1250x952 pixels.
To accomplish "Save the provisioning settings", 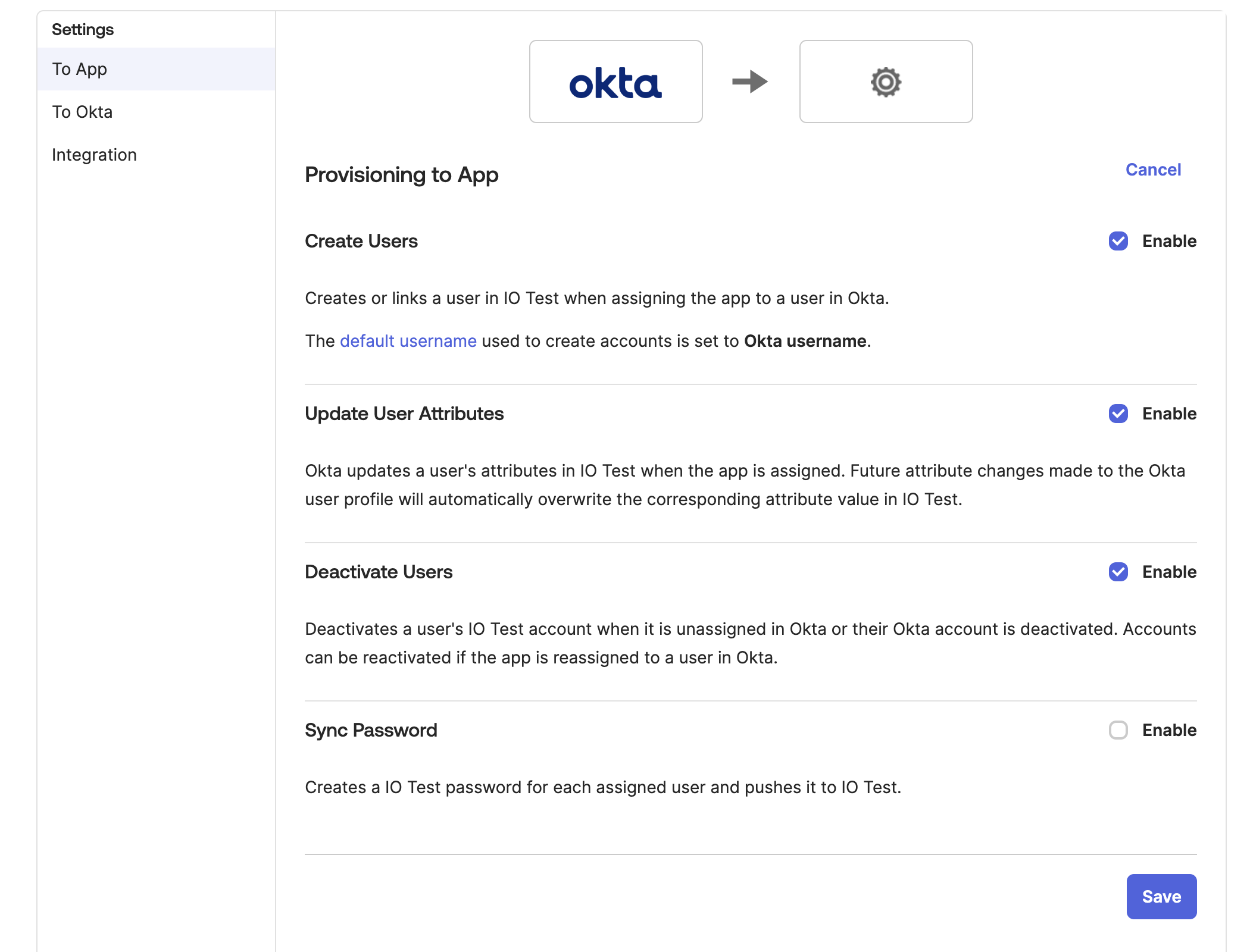I will click(x=1161, y=896).
